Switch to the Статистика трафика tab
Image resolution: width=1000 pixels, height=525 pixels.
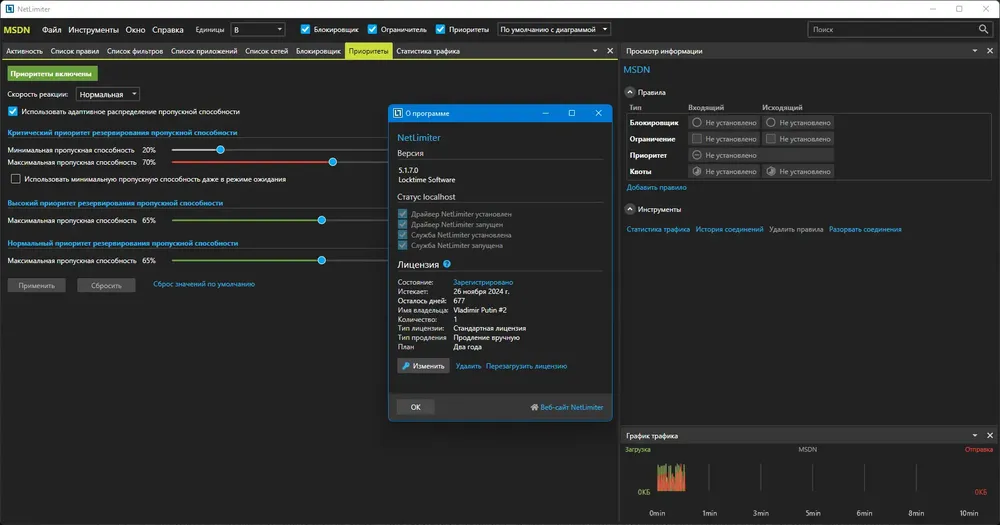[427, 51]
